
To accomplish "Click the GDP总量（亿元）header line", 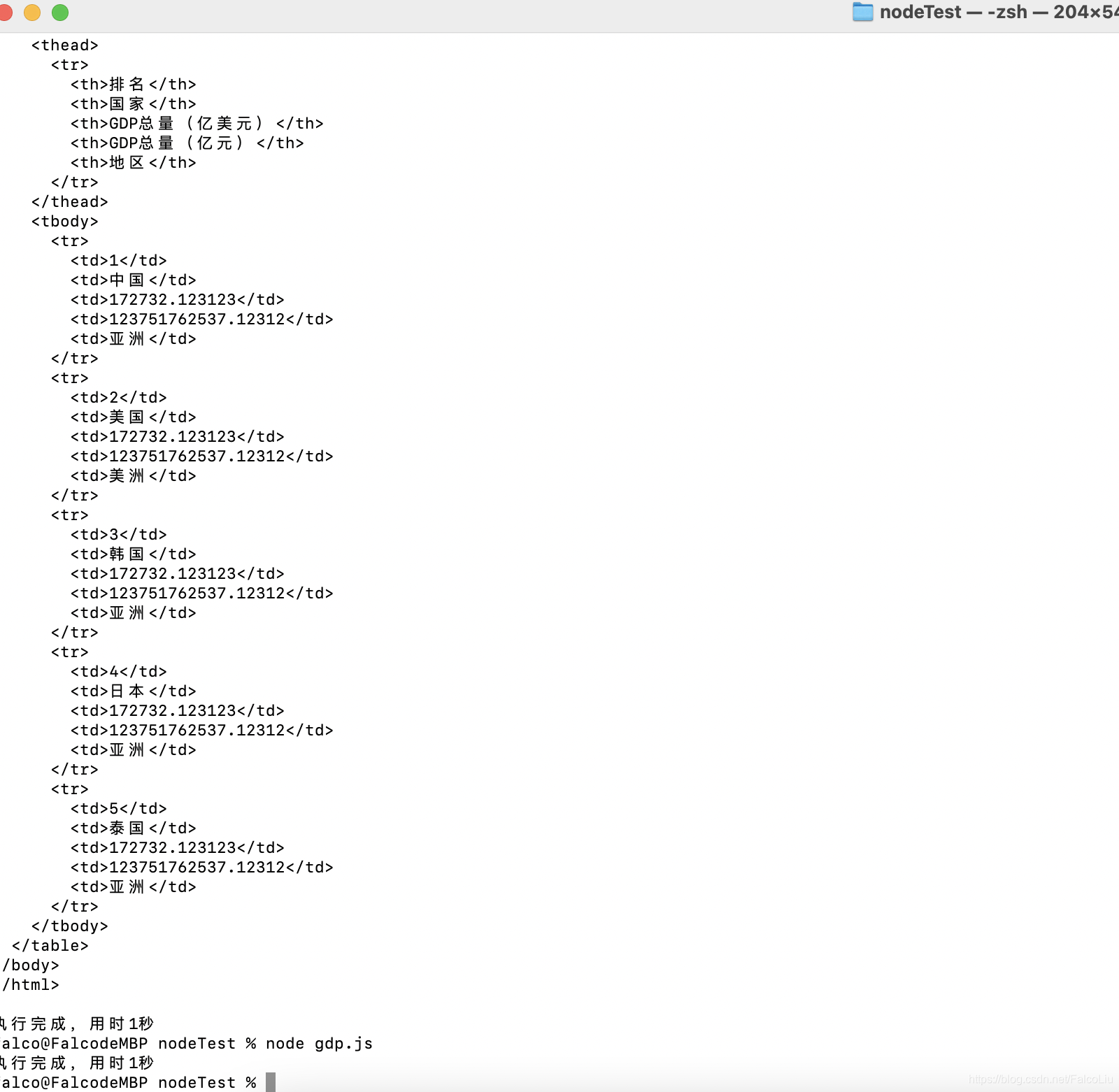I will [187, 143].
